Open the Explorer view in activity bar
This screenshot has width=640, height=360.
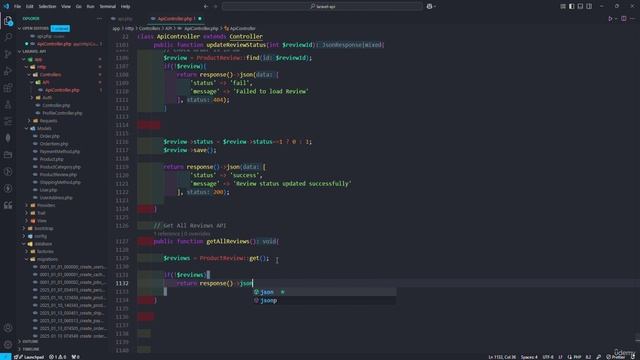8,21
